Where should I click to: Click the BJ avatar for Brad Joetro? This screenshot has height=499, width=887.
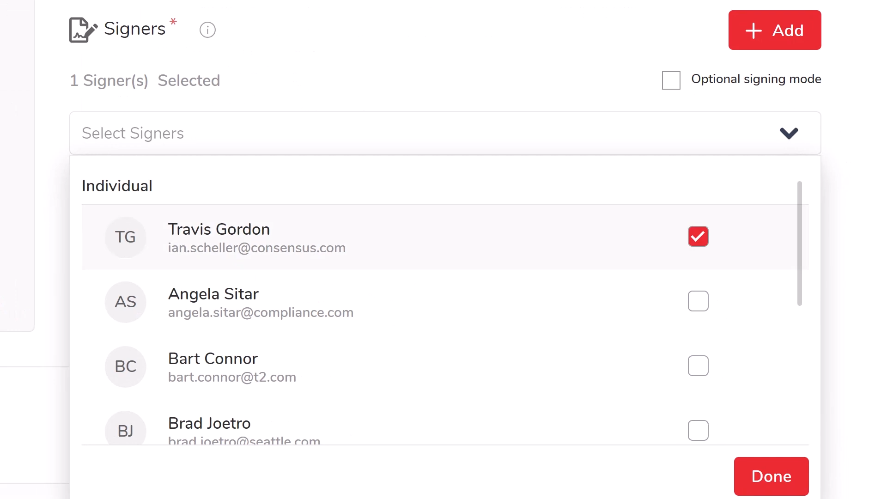tap(125, 430)
